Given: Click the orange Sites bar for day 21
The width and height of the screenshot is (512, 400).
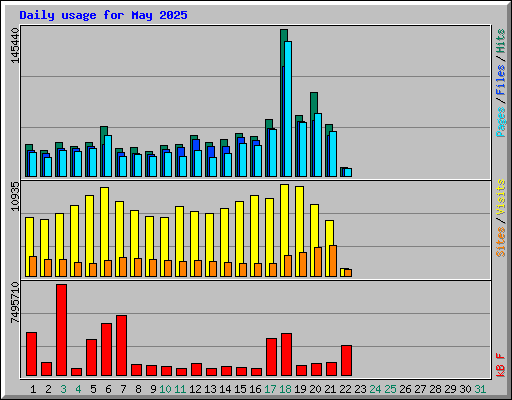Looking at the screenshot, I should tap(333, 261).
